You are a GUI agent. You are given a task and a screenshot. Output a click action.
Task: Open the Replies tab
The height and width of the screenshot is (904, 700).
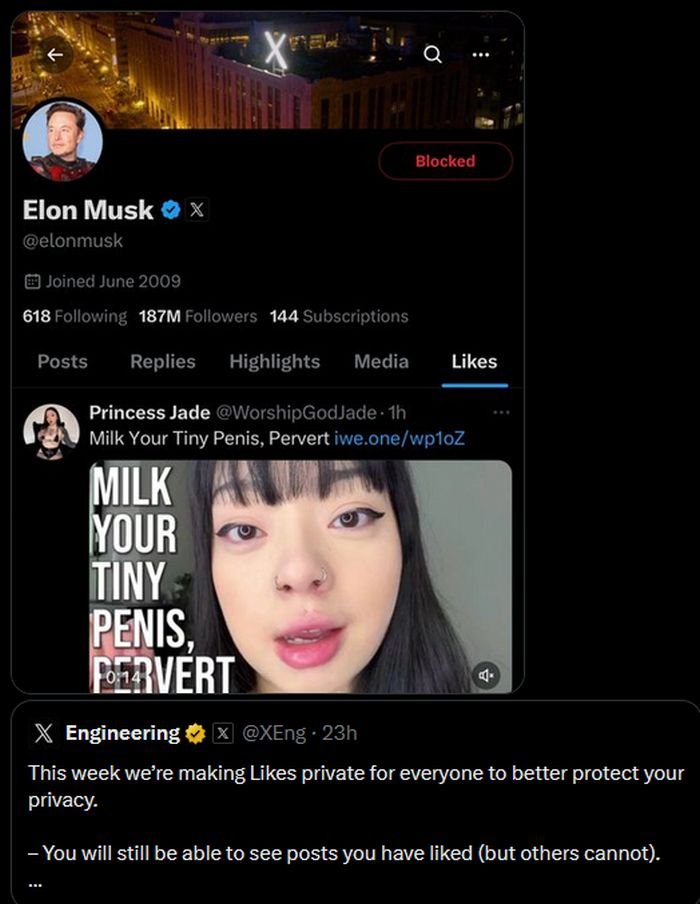(x=163, y=362)
